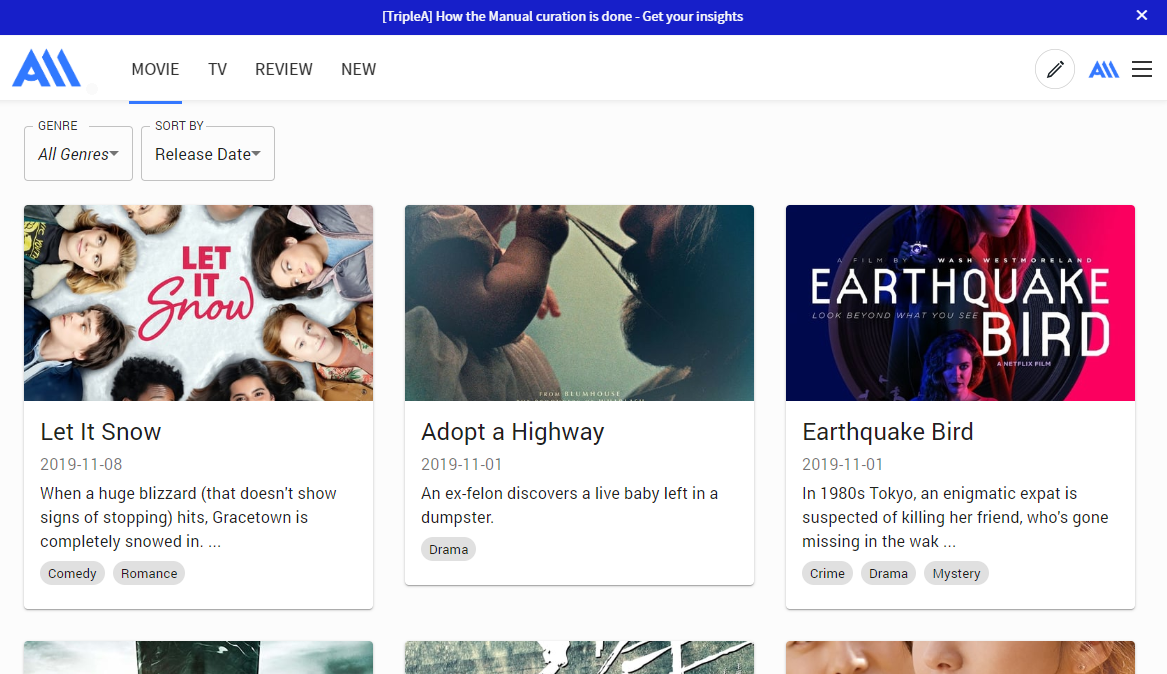This screenshot has width=1167, height=674.
Task: Open the Earthquake Bird poster
Action: pyautogui.click(x=960, y=303)
